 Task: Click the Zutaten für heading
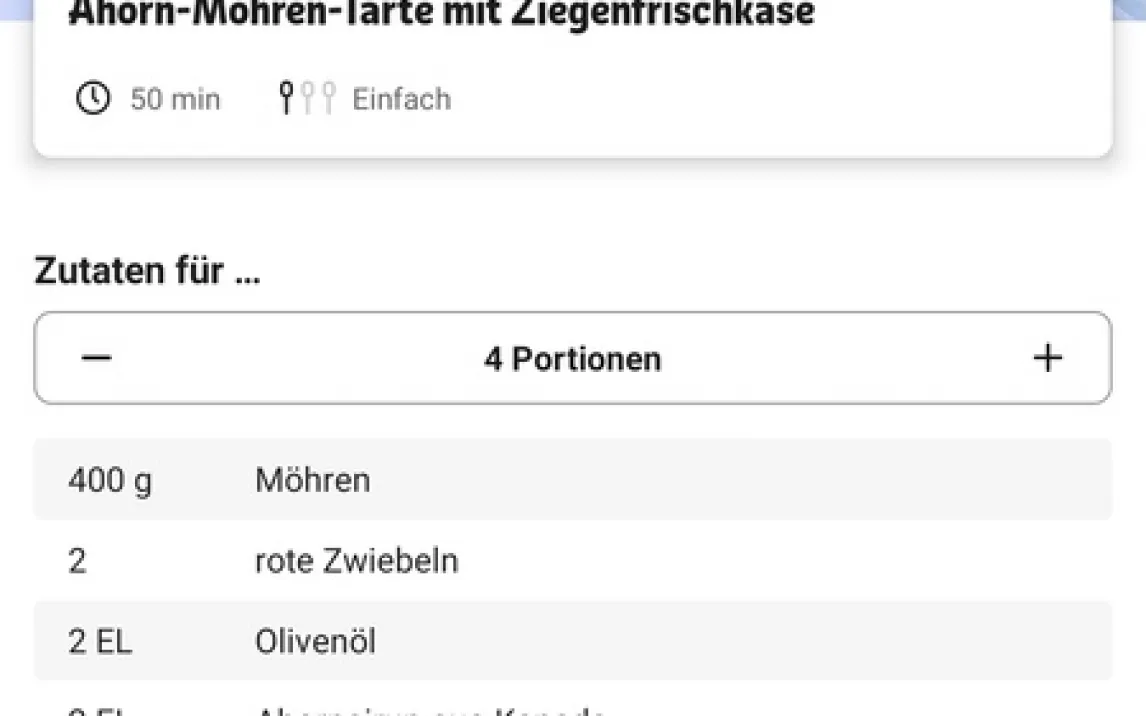(x=147, y=271)
